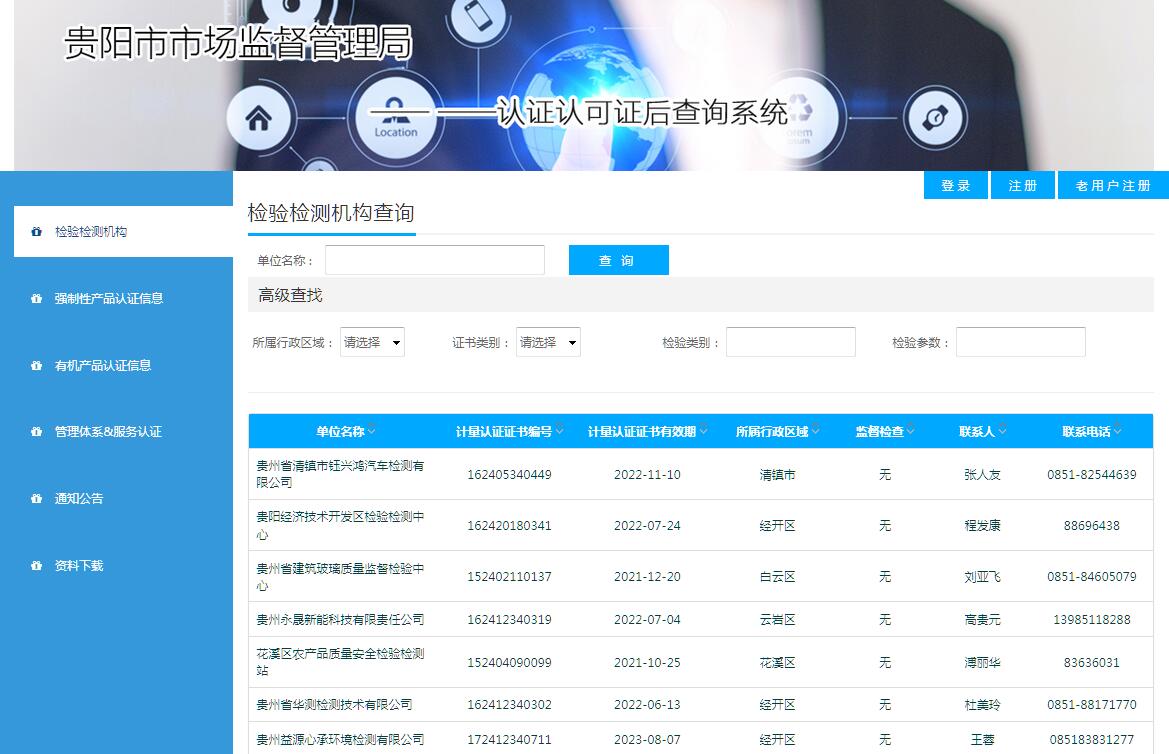Focus the 单位名称 text field
This screenshot has width=1169, height=754.
[x=435, y=260]
